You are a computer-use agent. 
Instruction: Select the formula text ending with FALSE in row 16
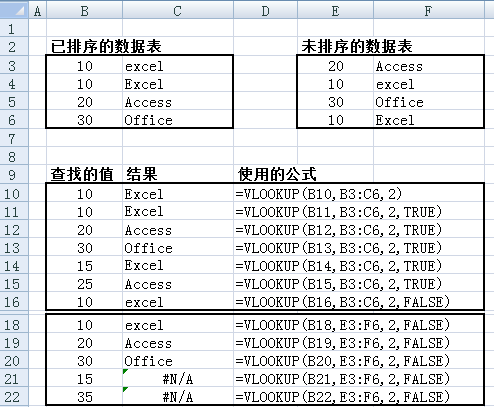coord(343,302)
